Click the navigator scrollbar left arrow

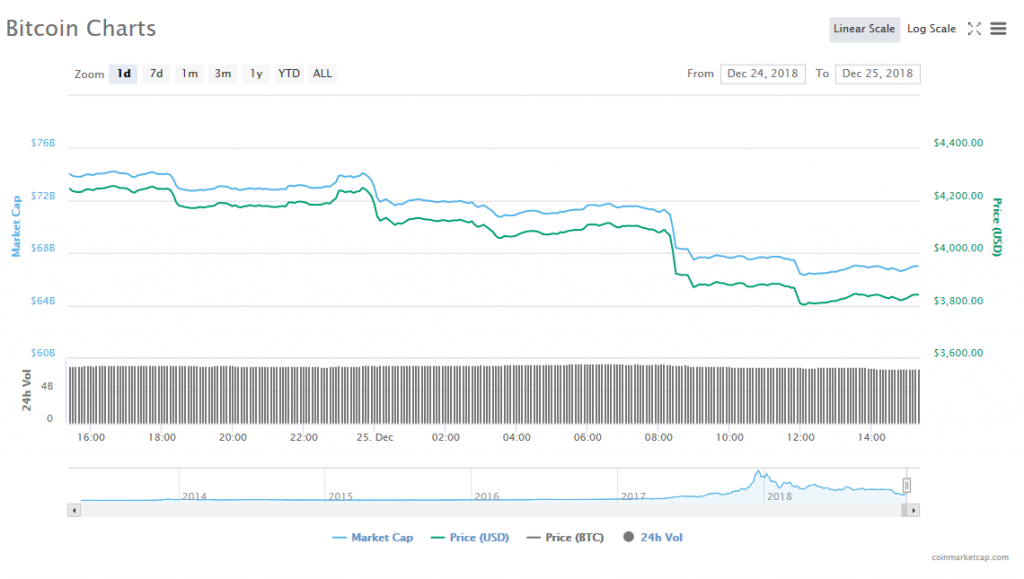tap(73, 510)
